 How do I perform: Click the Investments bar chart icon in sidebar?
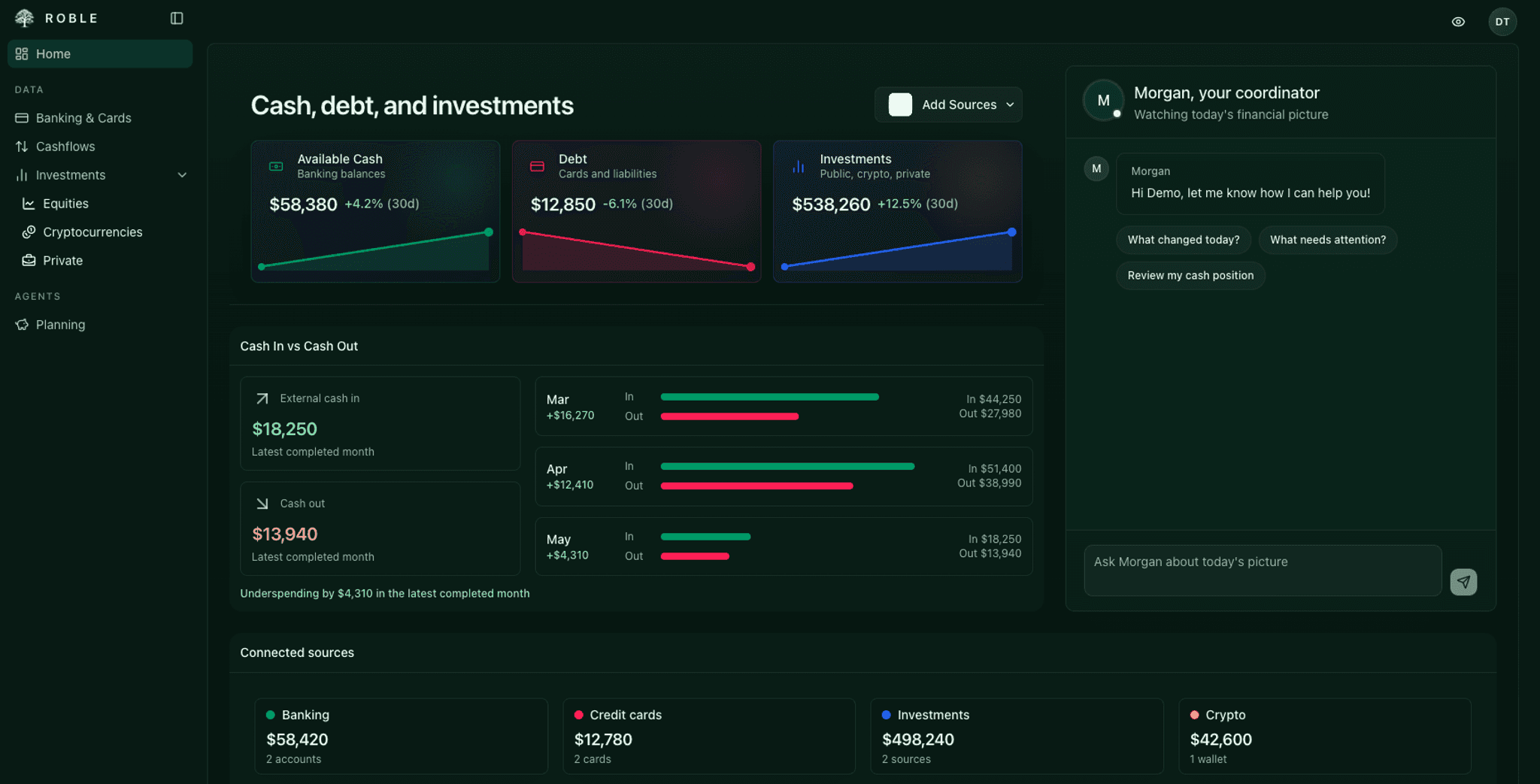tap(22, 175)
